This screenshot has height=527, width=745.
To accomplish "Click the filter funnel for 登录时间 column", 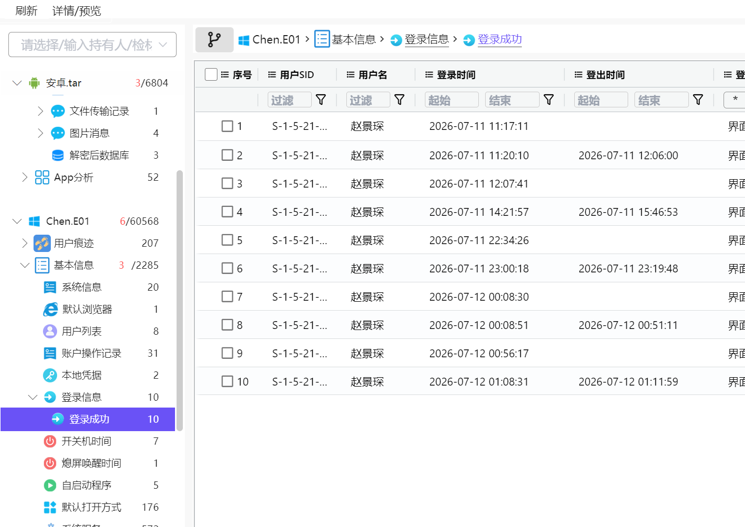I will coord(549,100).
